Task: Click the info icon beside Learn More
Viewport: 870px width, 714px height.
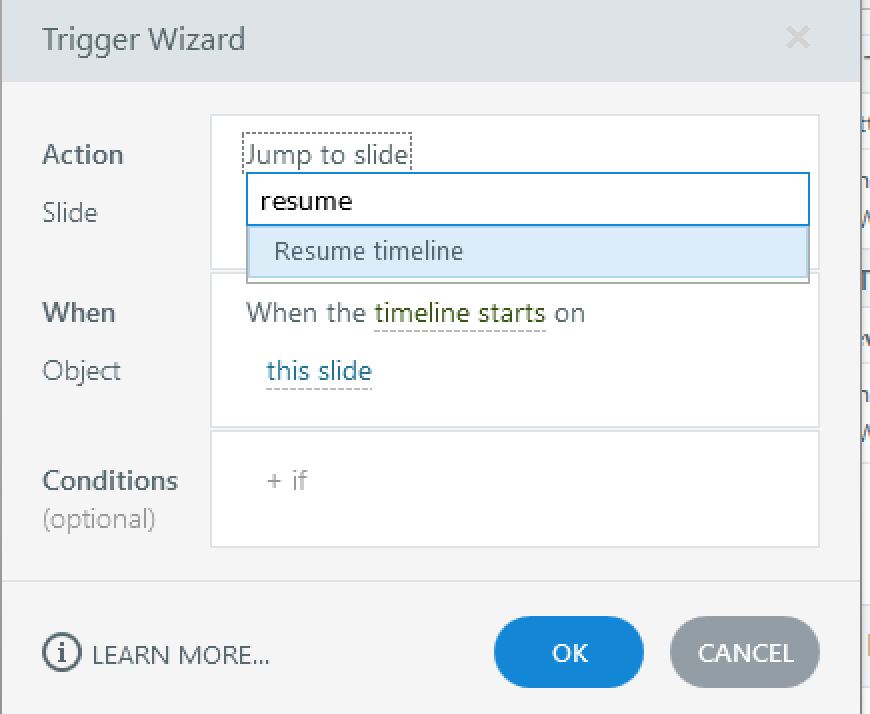Action: coord(61,654)
